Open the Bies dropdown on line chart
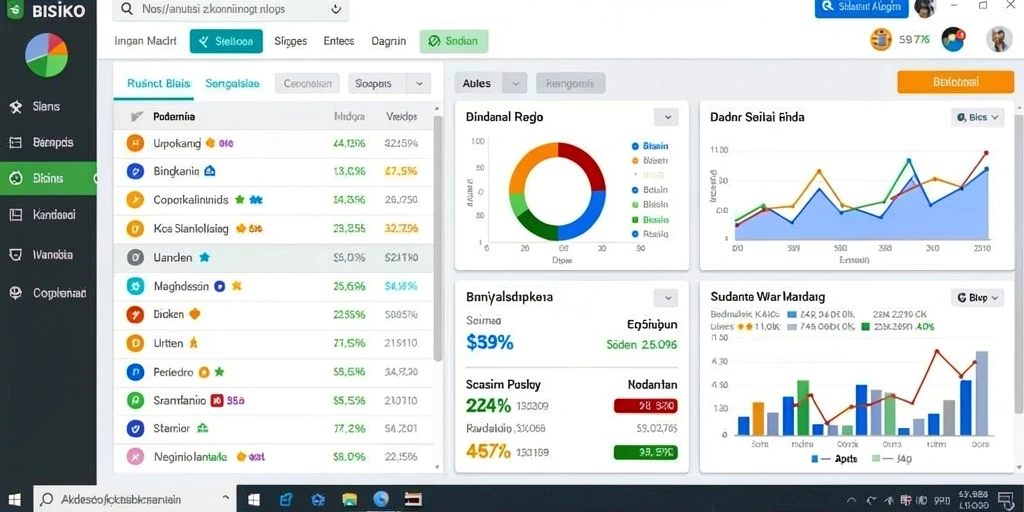The height and width of the screenshot is (512, 1024). [x=978, y=118]
